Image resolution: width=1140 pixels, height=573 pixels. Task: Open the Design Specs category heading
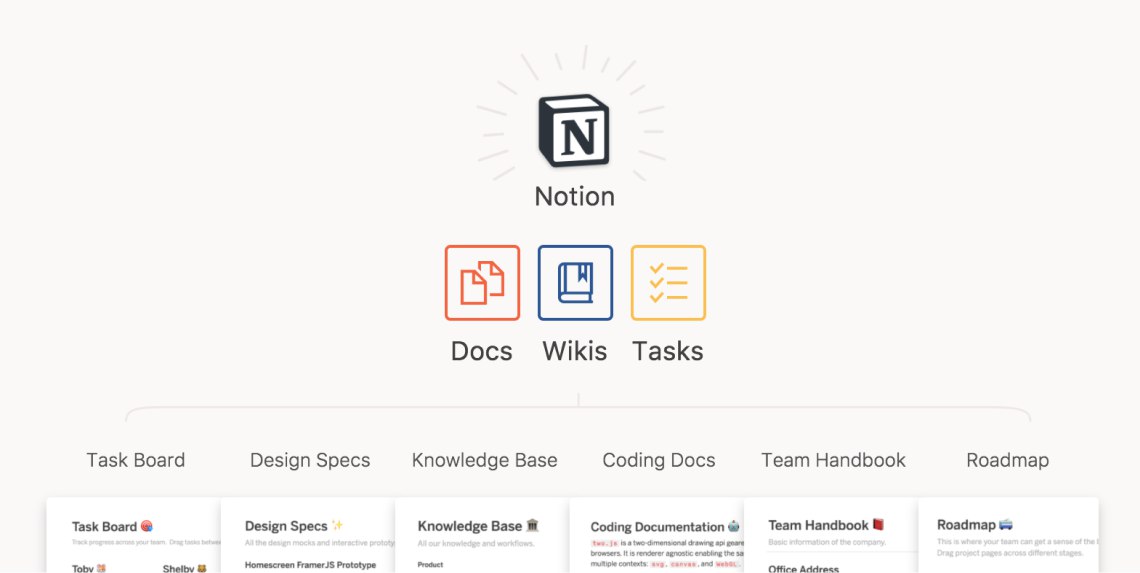310,460
